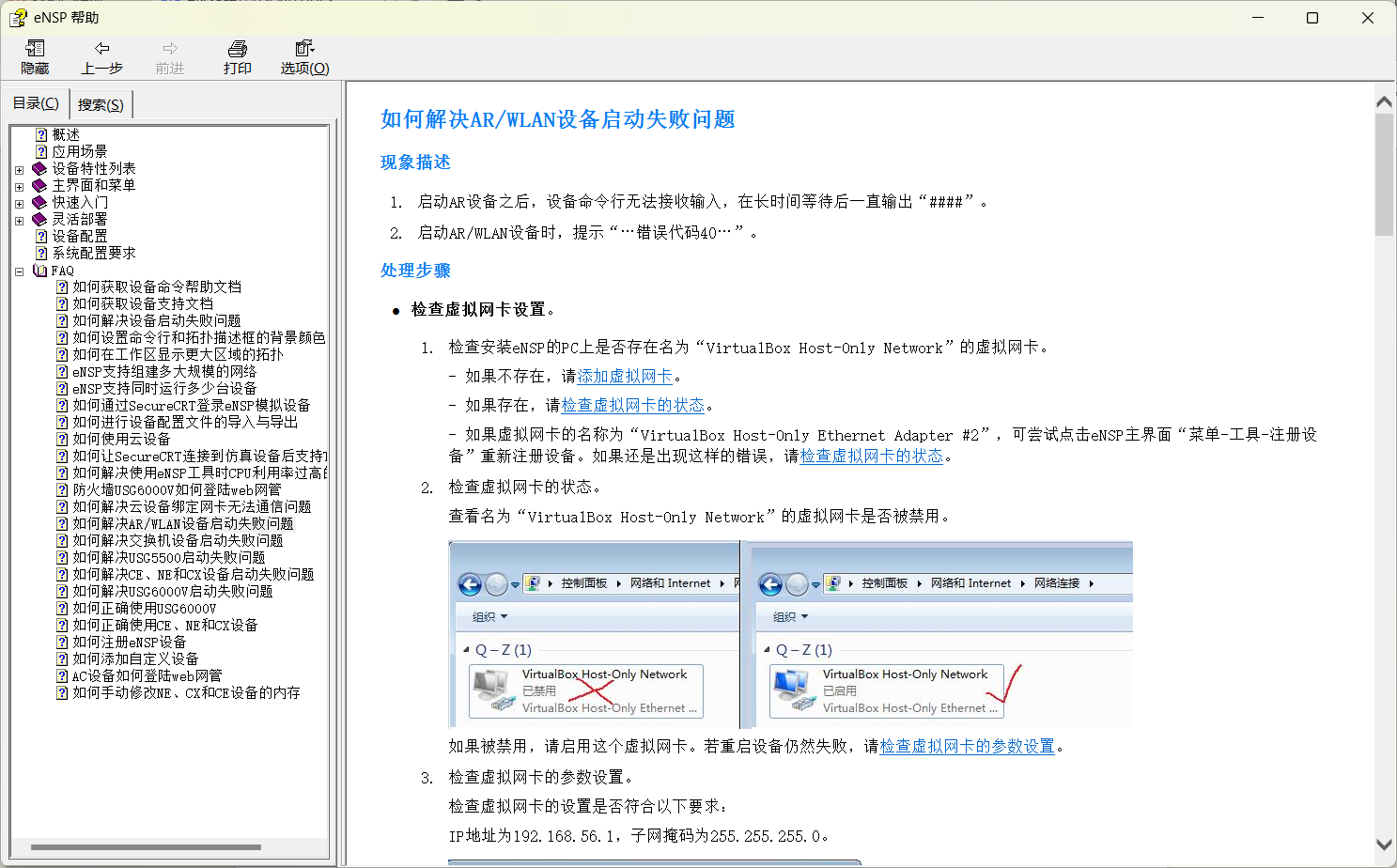Viewport: 1397px width, 868px height.
Task: Open topic 如何手动修改NE、CX和CE设备的内存
Action: pos(187,692)
